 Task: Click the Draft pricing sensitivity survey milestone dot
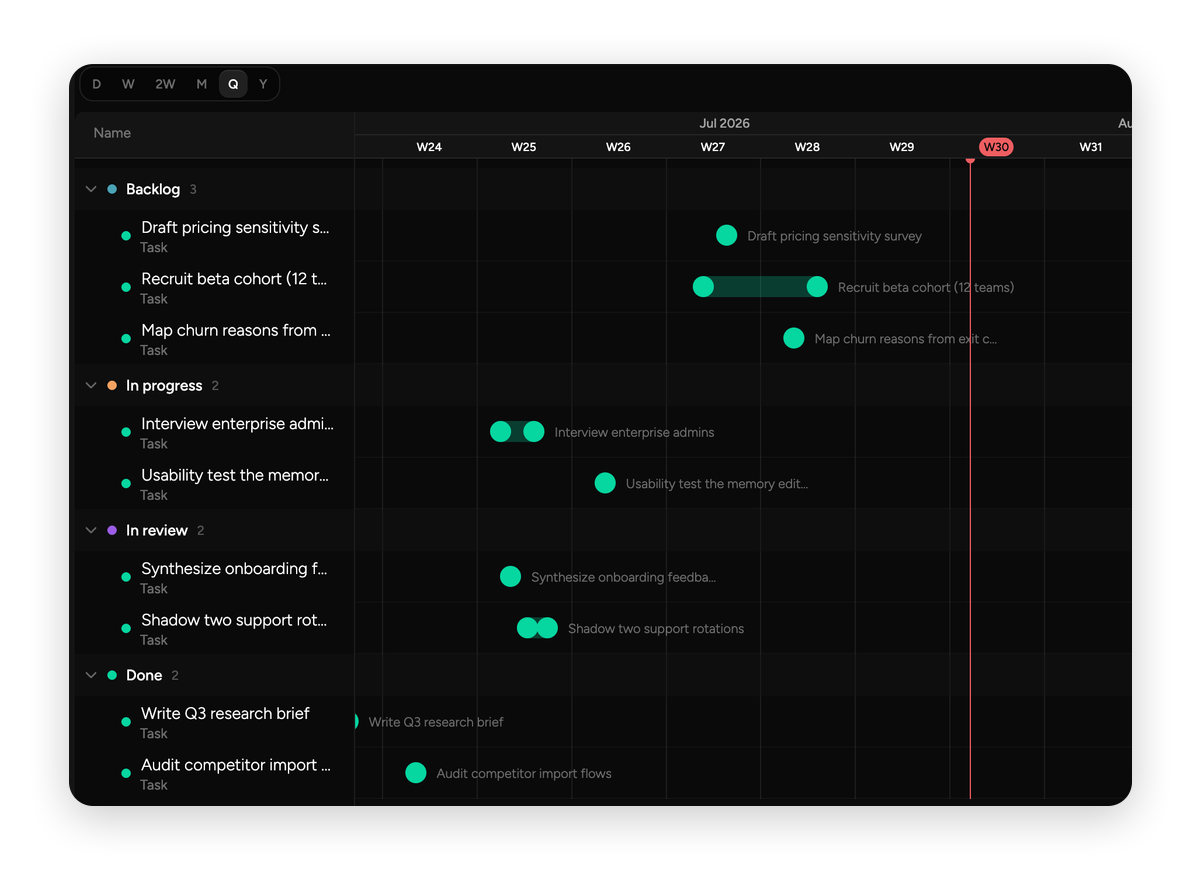[x=727, y=235]
